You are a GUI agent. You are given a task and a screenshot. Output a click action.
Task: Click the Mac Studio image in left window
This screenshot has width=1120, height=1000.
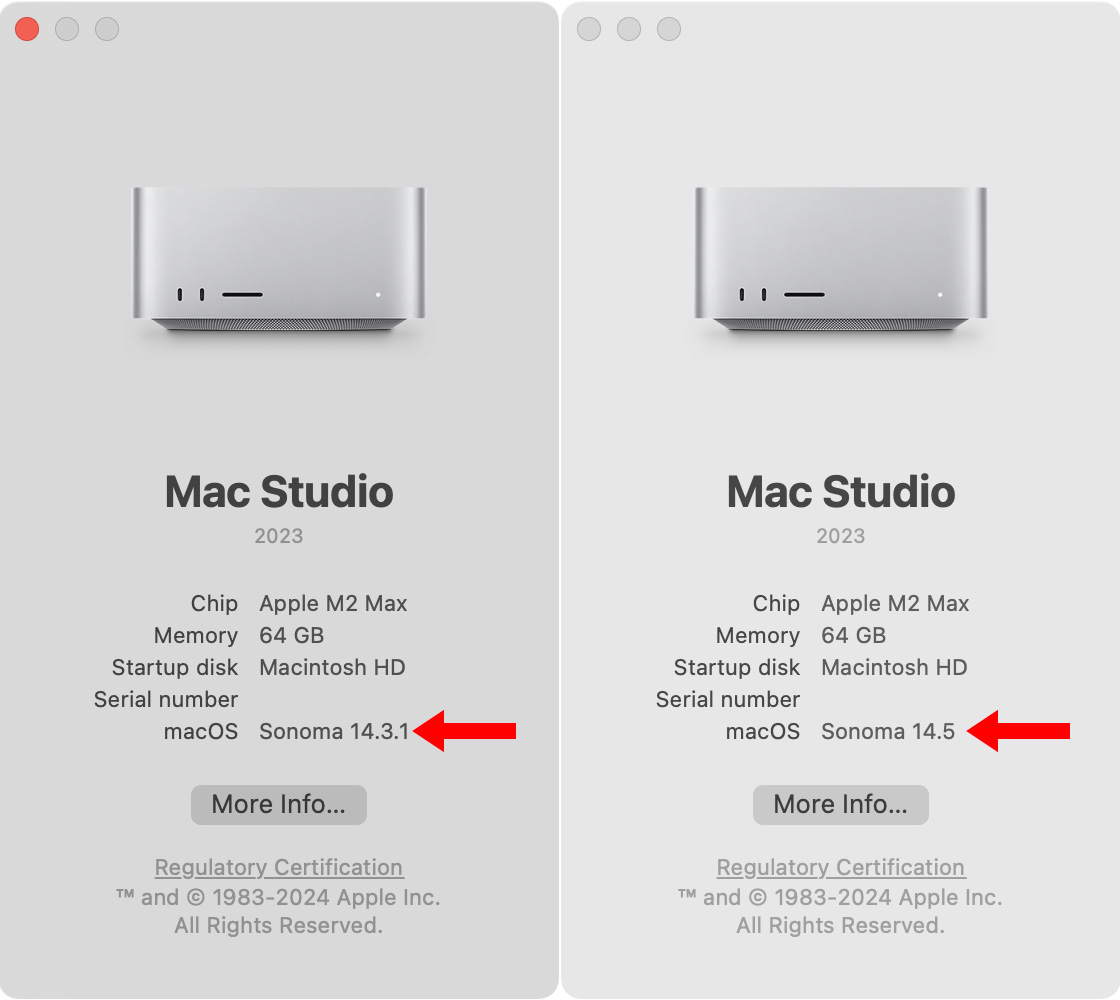coord(279,260)
